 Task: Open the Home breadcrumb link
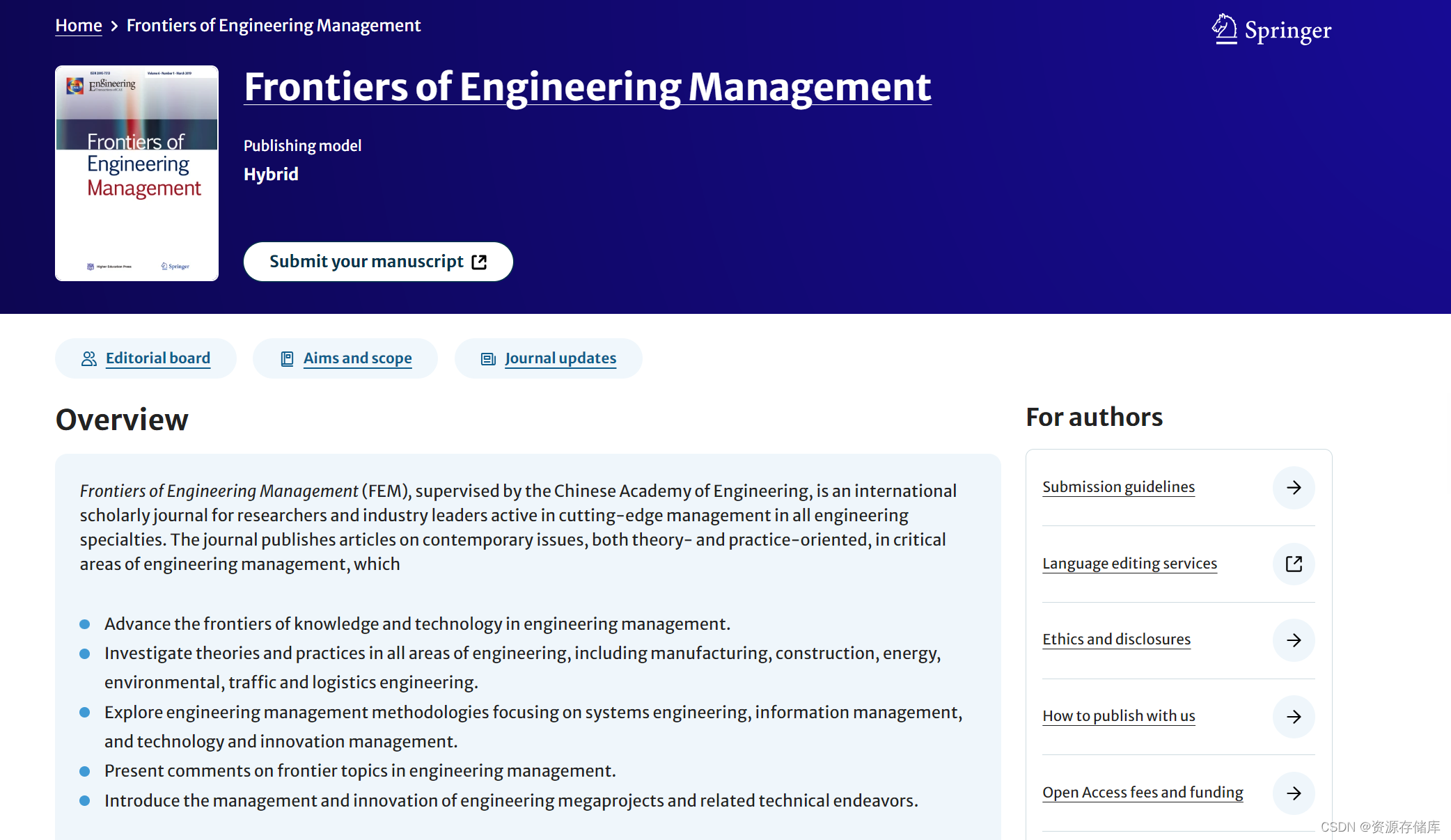(x=78, y=25)
